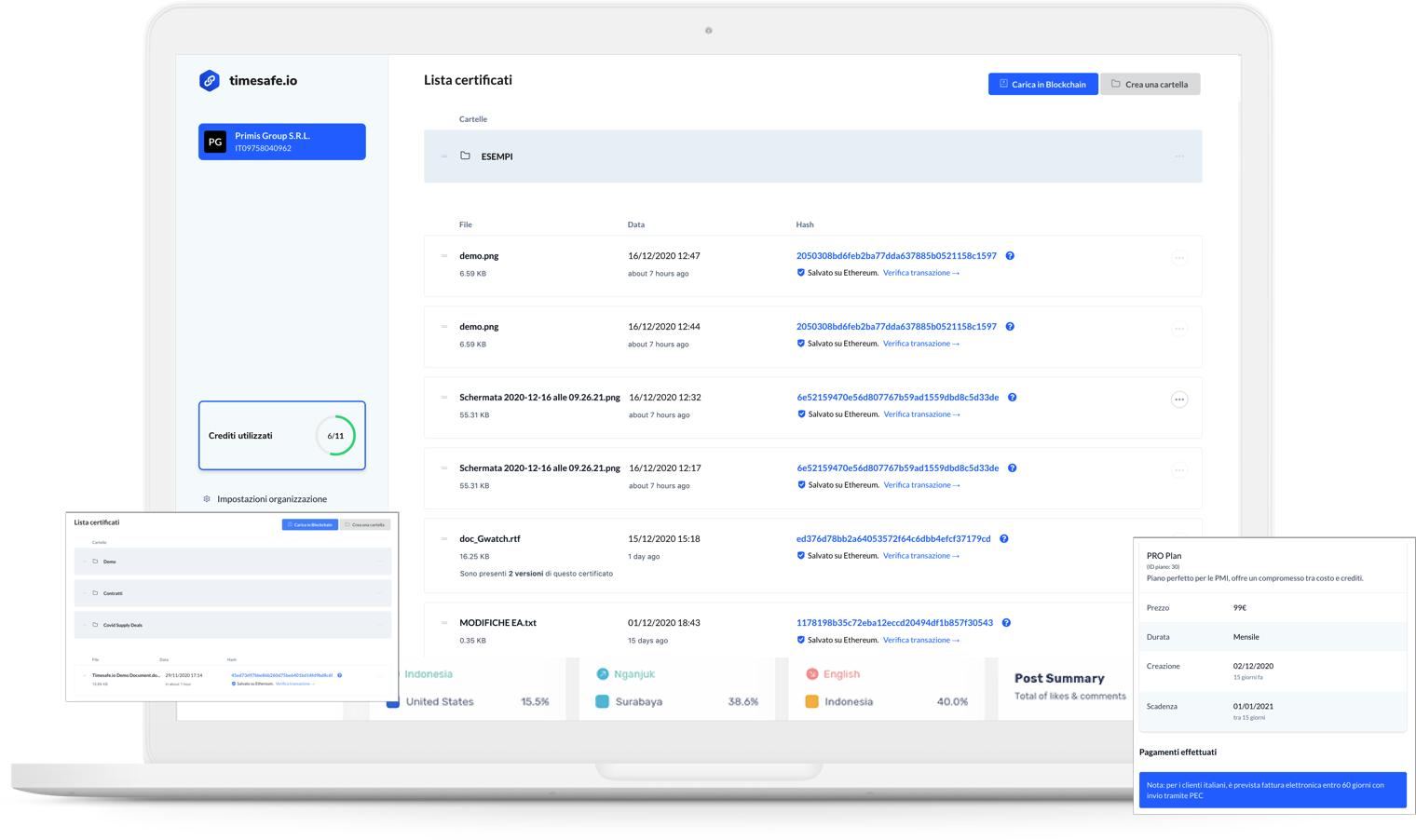Image resolution: width=1416 pixels, height=840 pixels.
Task: Click the PG organization avatar
Action: coord(215,142)
